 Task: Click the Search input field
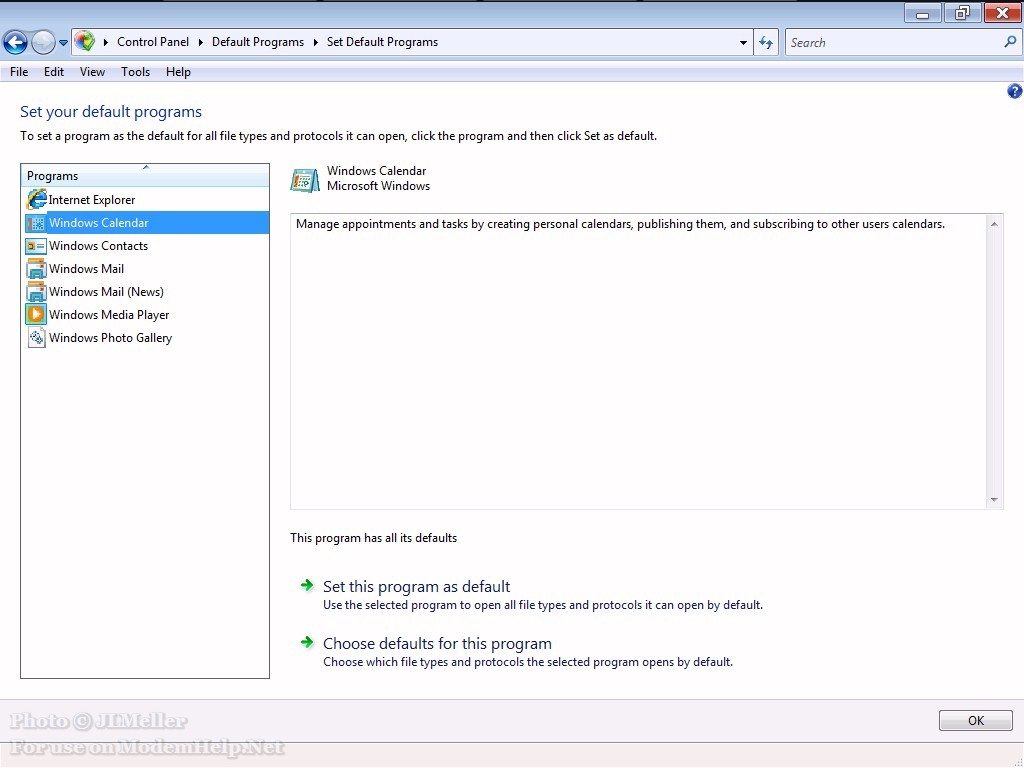point(893,42)
